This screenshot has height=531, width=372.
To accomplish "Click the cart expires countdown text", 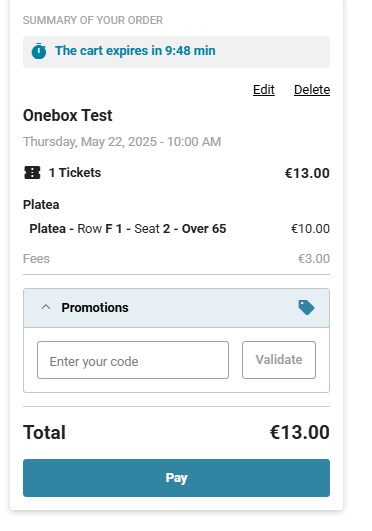I will [x=135, y=51].
